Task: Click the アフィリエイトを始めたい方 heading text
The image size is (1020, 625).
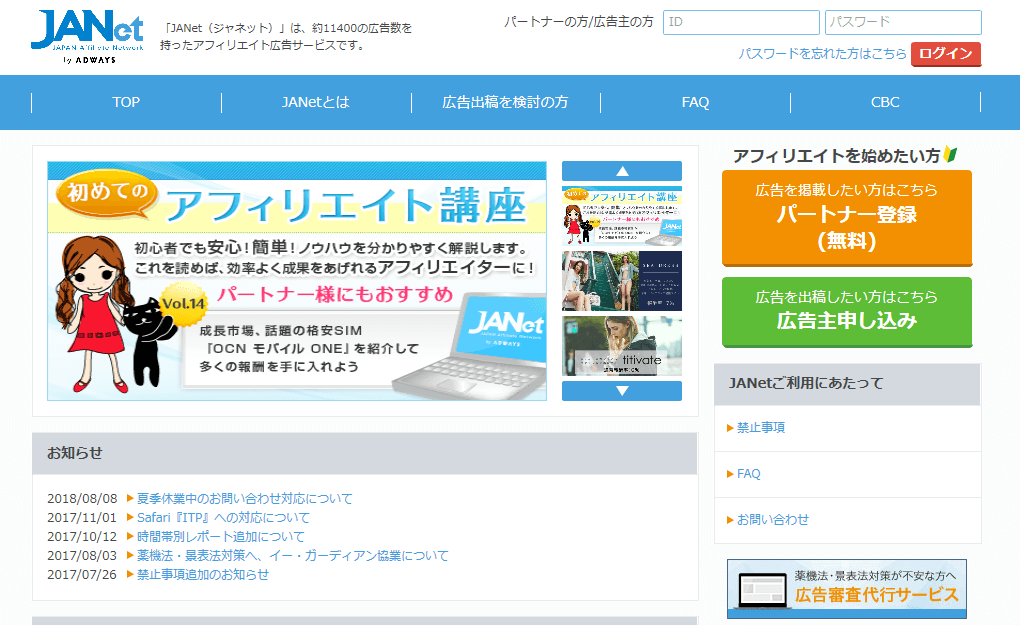Action: click(x=837, y=155)
